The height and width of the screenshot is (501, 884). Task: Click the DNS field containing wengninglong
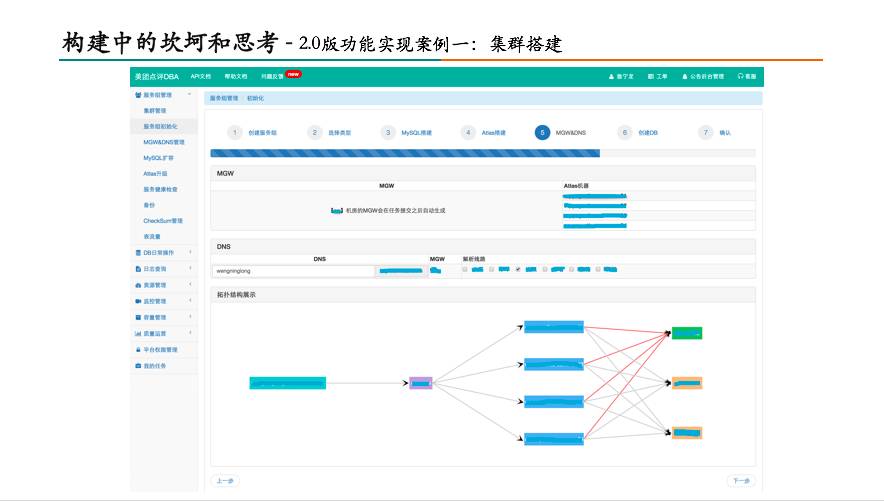tap(293, 271)
